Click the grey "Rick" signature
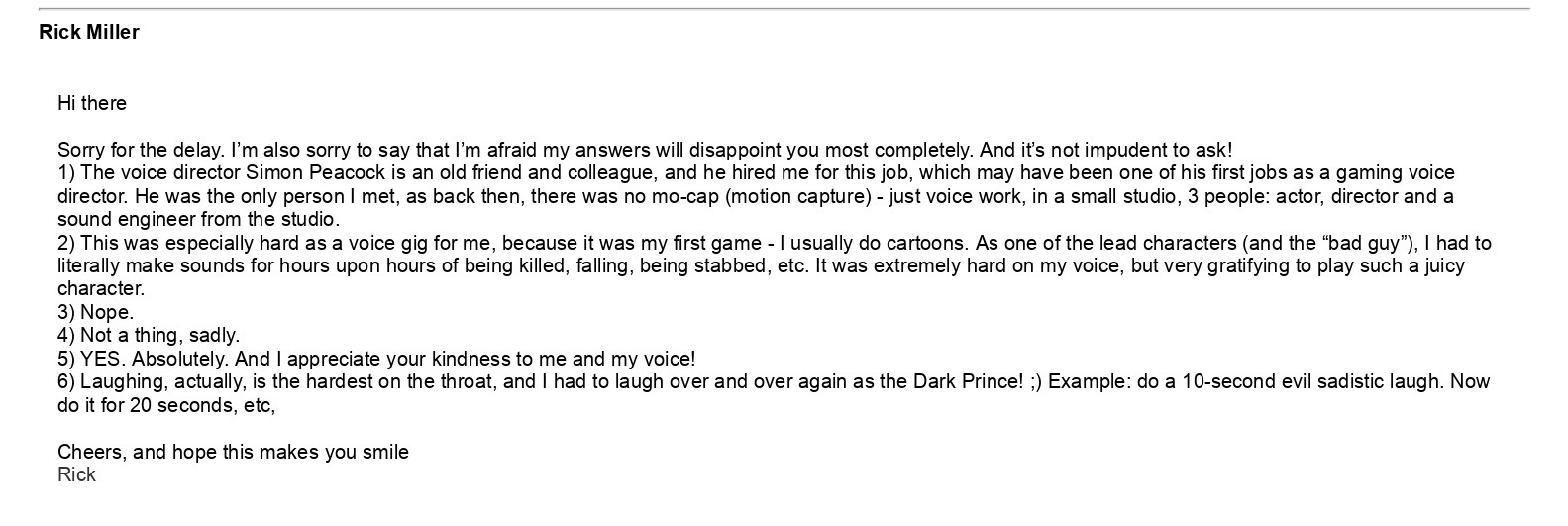 coord(76,474)
